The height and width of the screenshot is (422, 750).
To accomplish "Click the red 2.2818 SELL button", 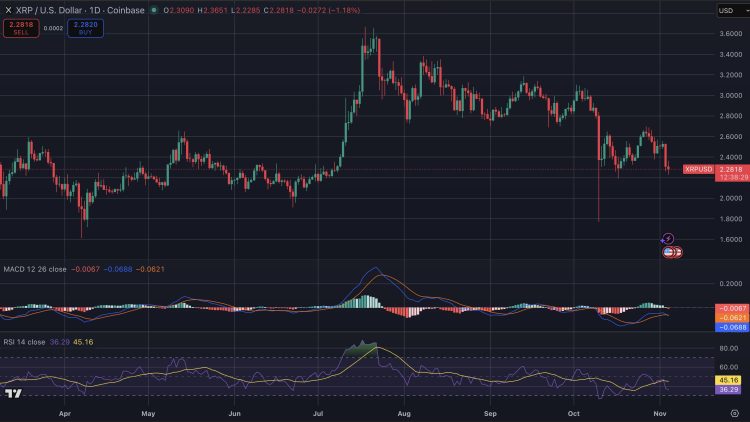I will 21,28.
